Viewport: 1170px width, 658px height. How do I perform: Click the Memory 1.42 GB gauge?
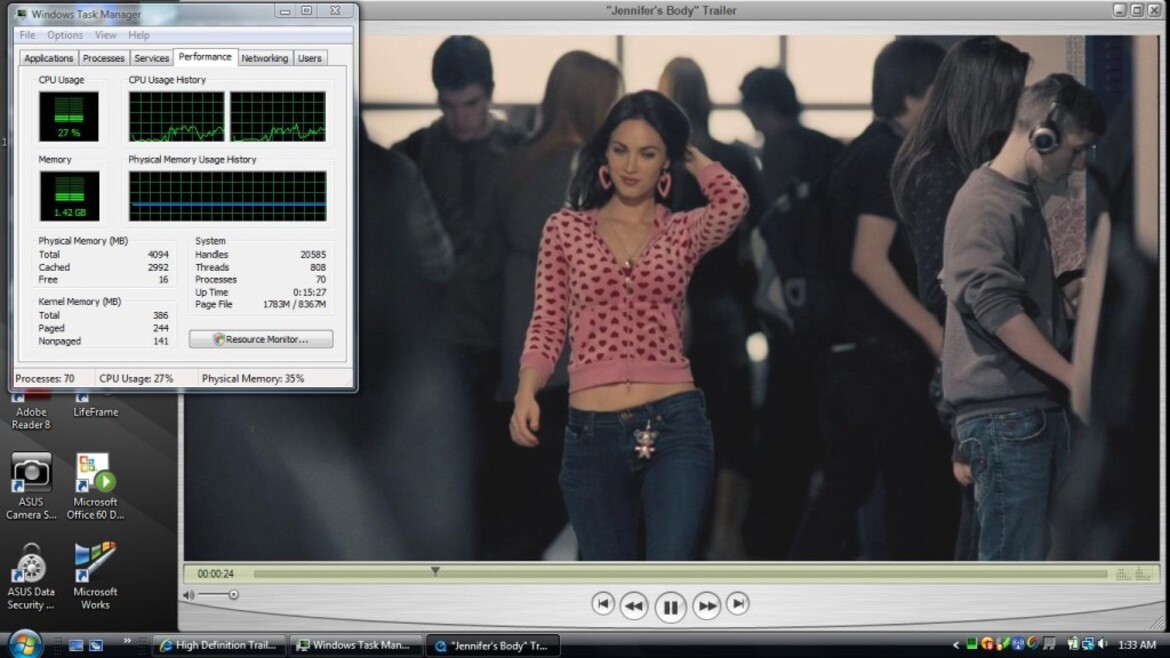69,196
